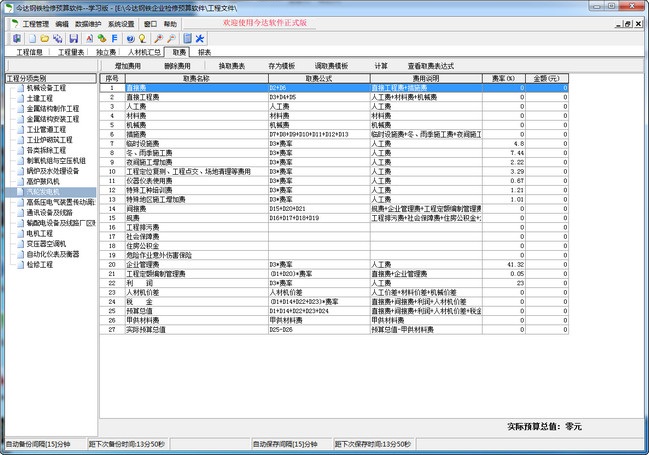Click the yellow light bulb tip icon
This screenshot has height=455, width=649.
click(142, 39)
